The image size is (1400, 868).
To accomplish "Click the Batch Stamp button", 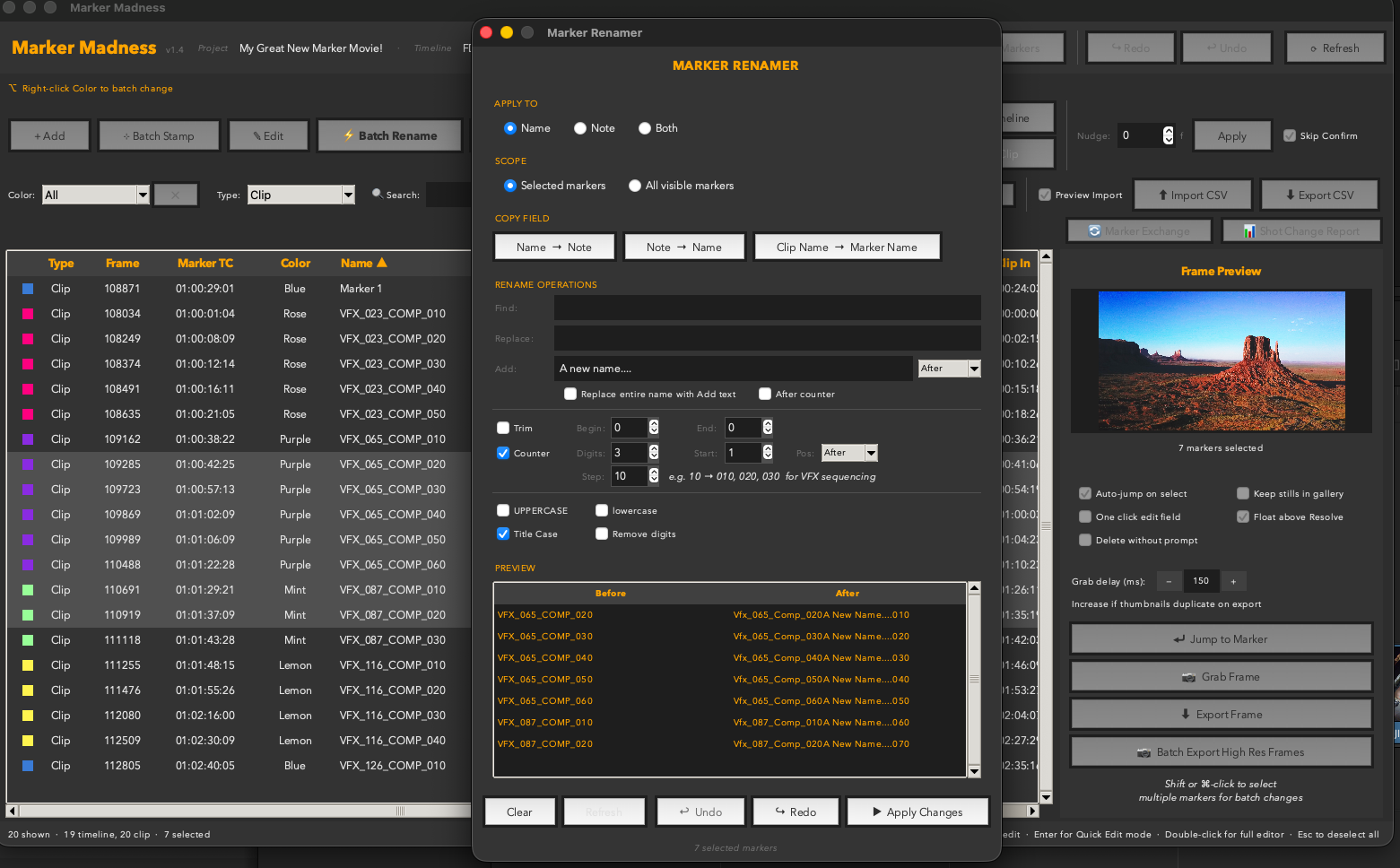I will coord(159,135).
